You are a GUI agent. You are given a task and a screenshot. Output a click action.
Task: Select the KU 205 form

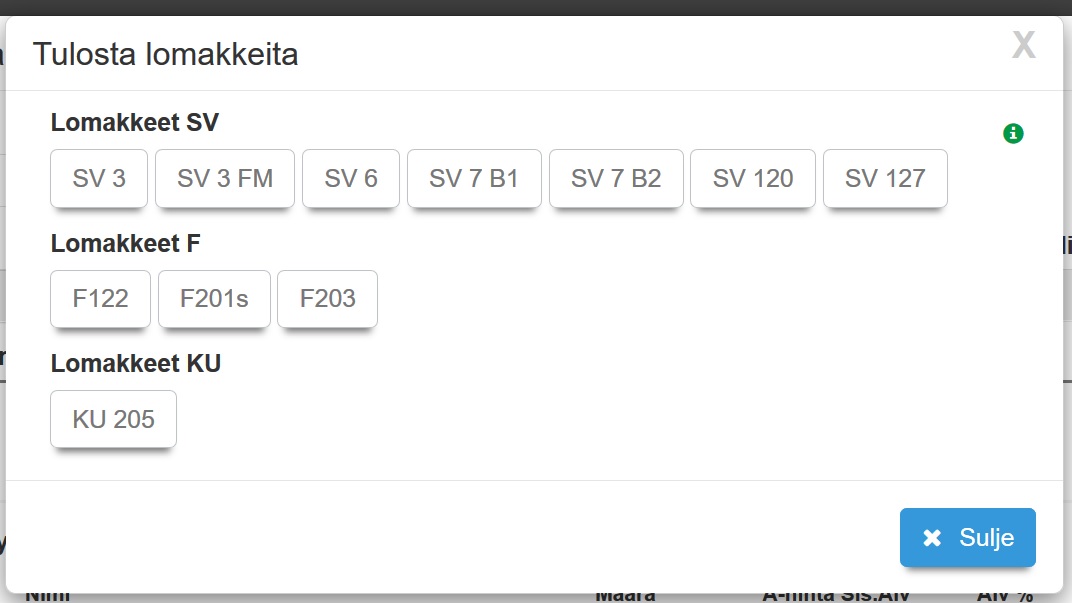[113, 419]
